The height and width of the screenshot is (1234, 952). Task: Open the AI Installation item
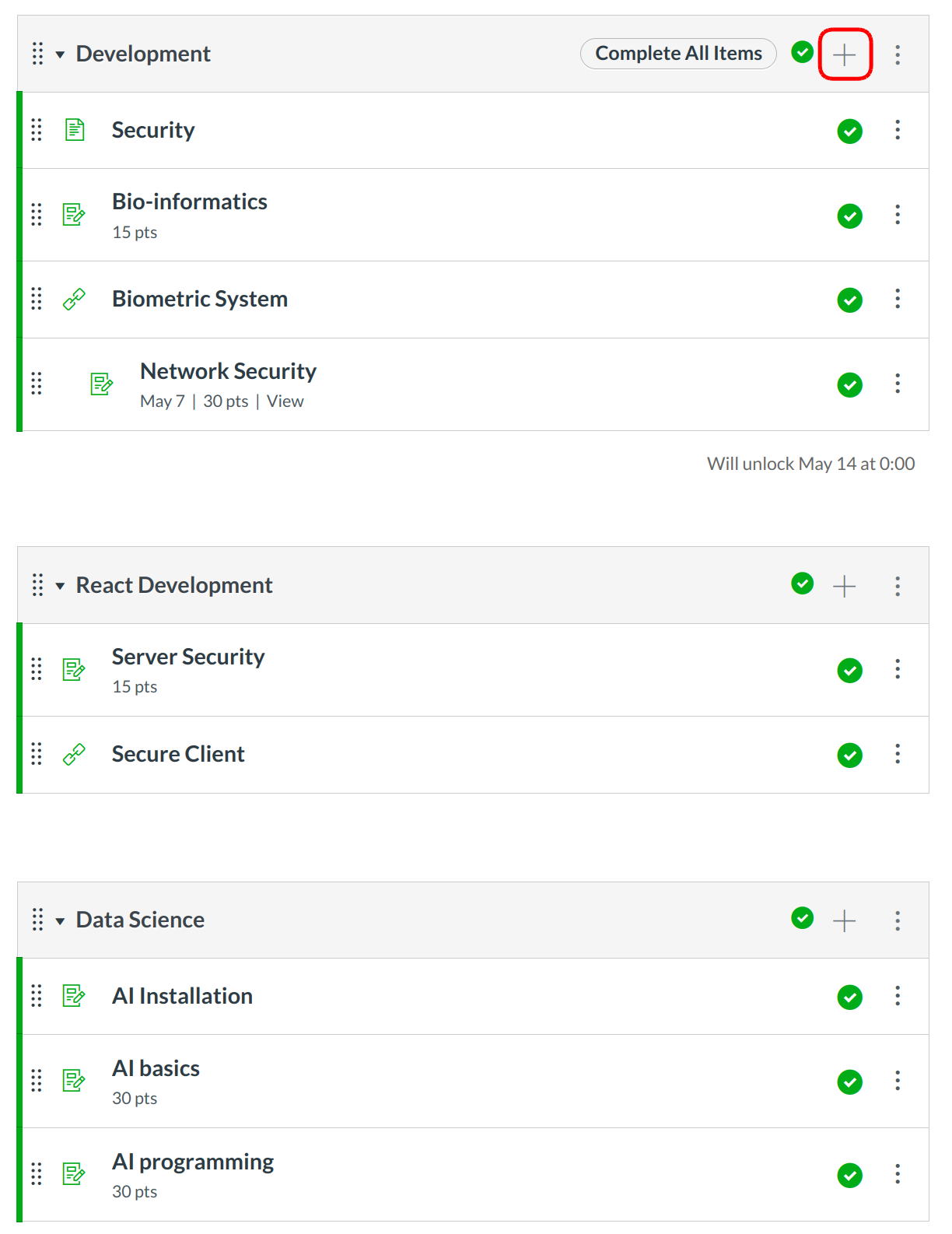[x=182, y=996]
